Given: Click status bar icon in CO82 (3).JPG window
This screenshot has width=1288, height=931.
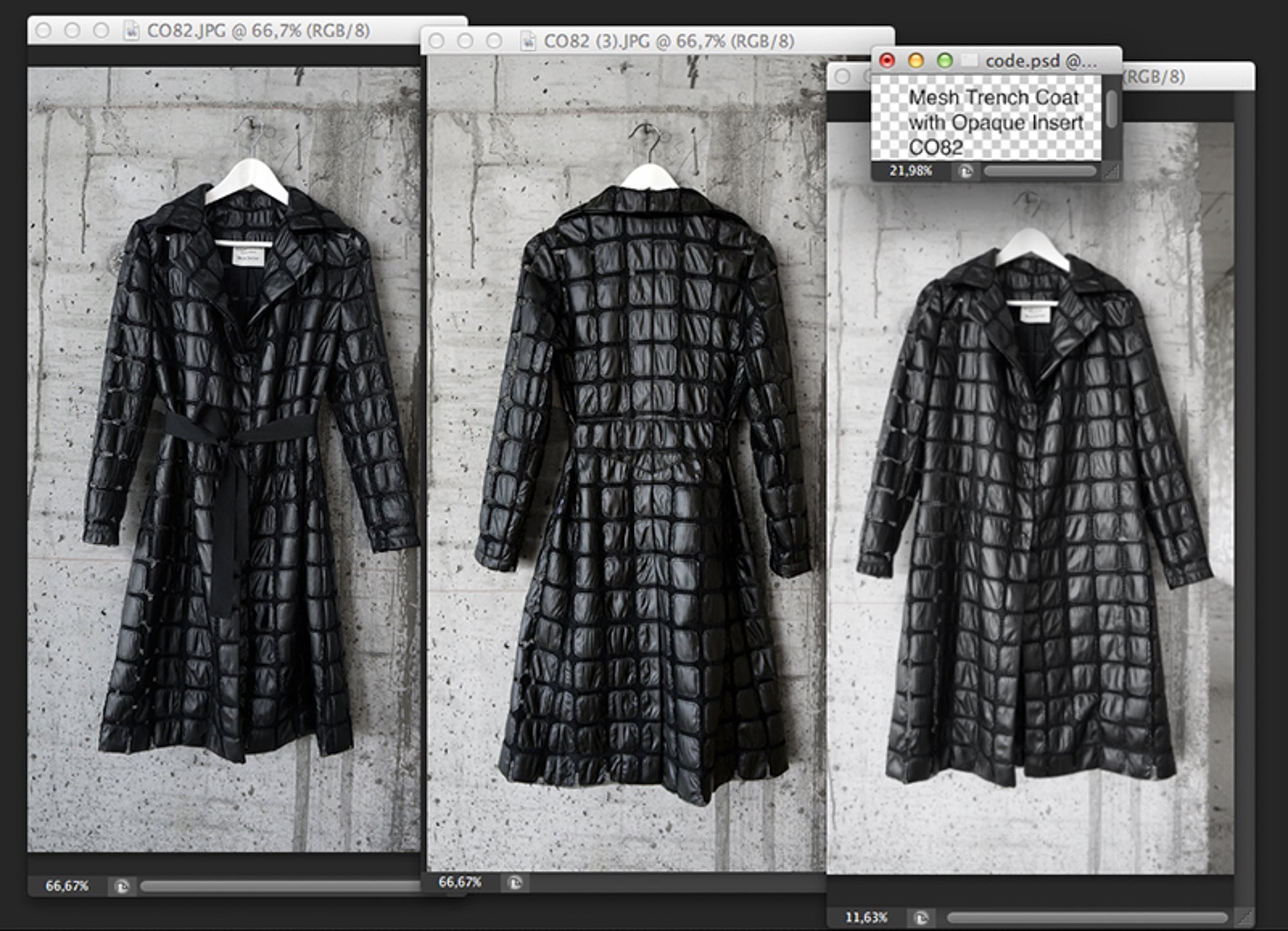Looking at the screenshot, I should (x=515, y=882).
